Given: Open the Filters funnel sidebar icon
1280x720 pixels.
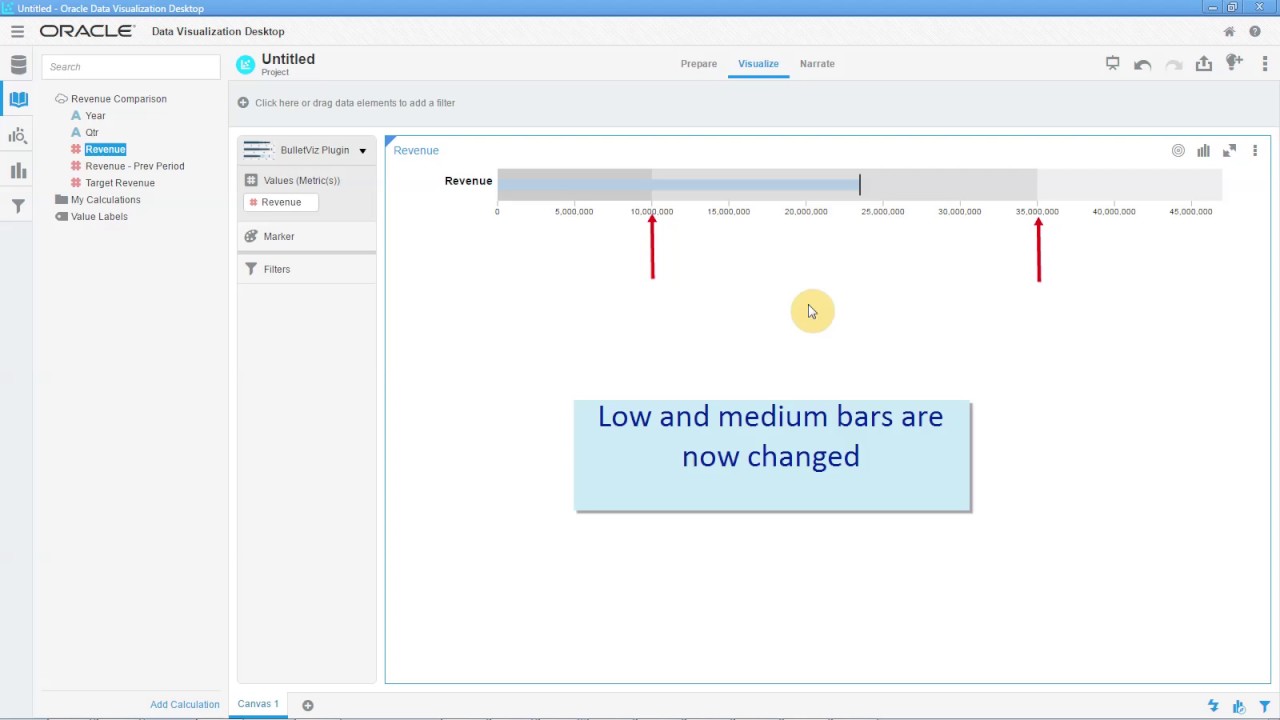Looking at the screenshot, I should (x=18, y=206).
